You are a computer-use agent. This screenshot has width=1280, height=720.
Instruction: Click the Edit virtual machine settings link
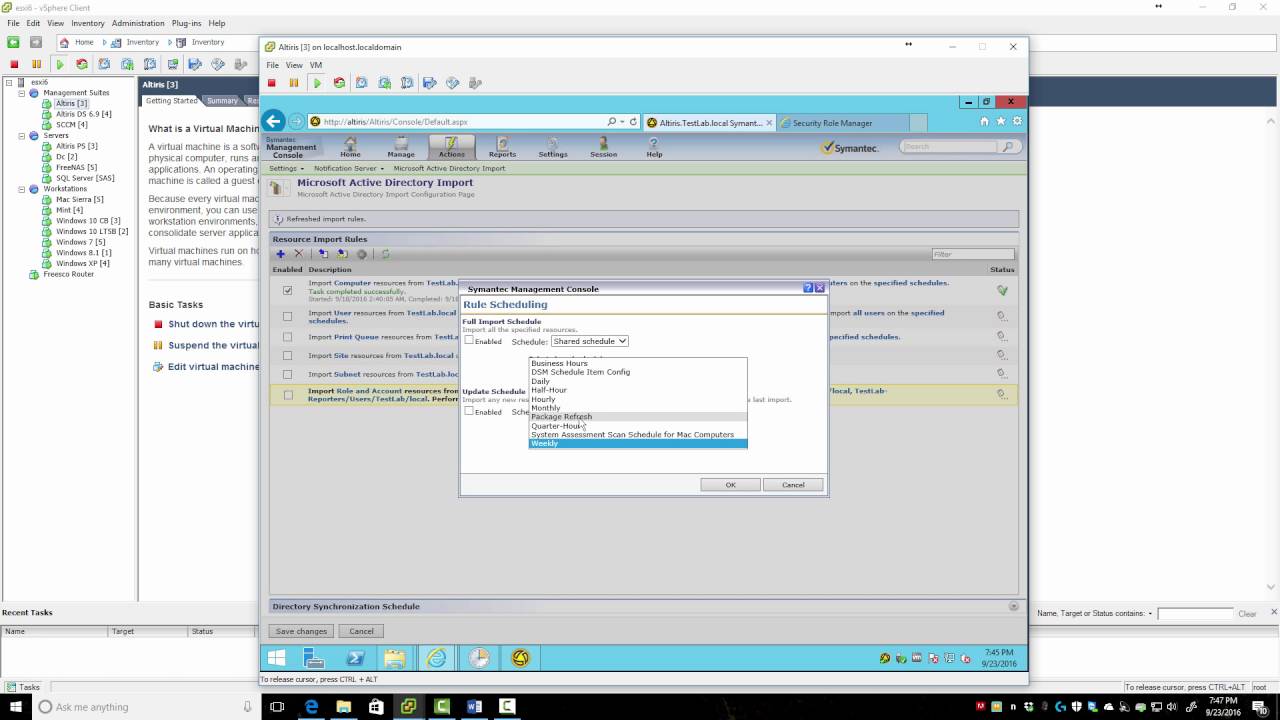pos(213,366)
